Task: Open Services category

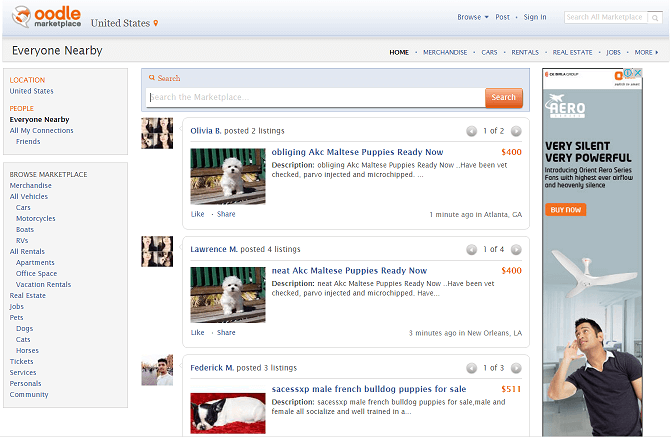Action: [x=23, y=373]
